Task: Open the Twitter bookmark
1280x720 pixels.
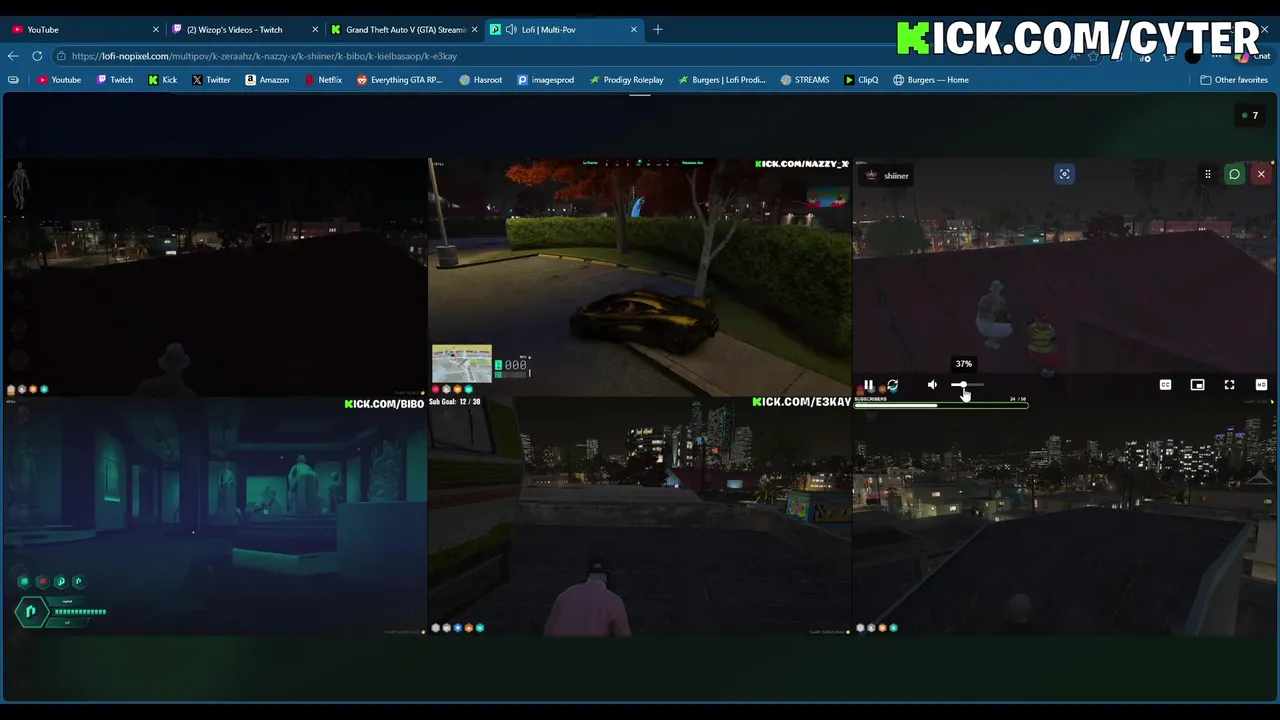Action: coord(211,80)
